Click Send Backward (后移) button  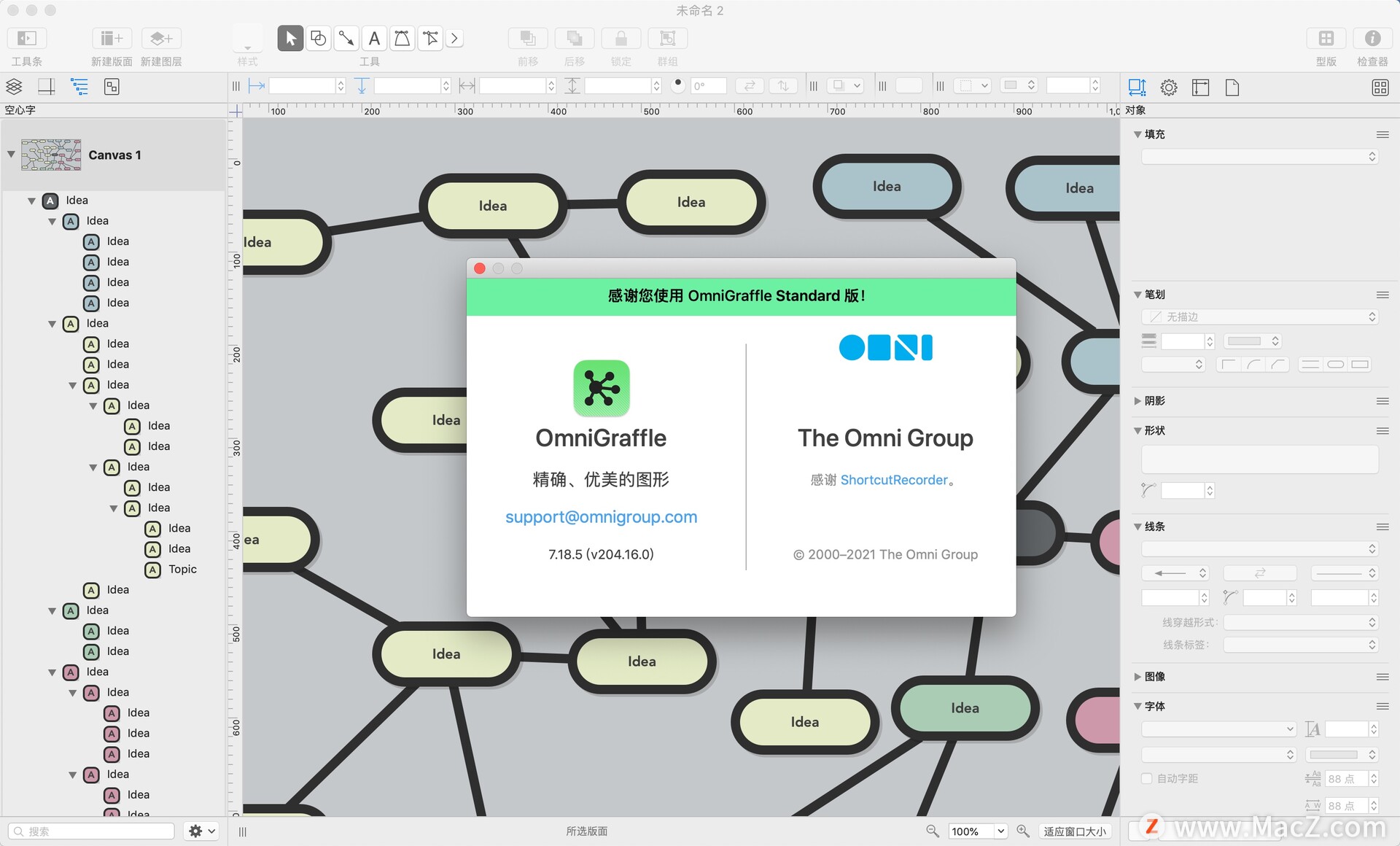(x=575, y=39)
